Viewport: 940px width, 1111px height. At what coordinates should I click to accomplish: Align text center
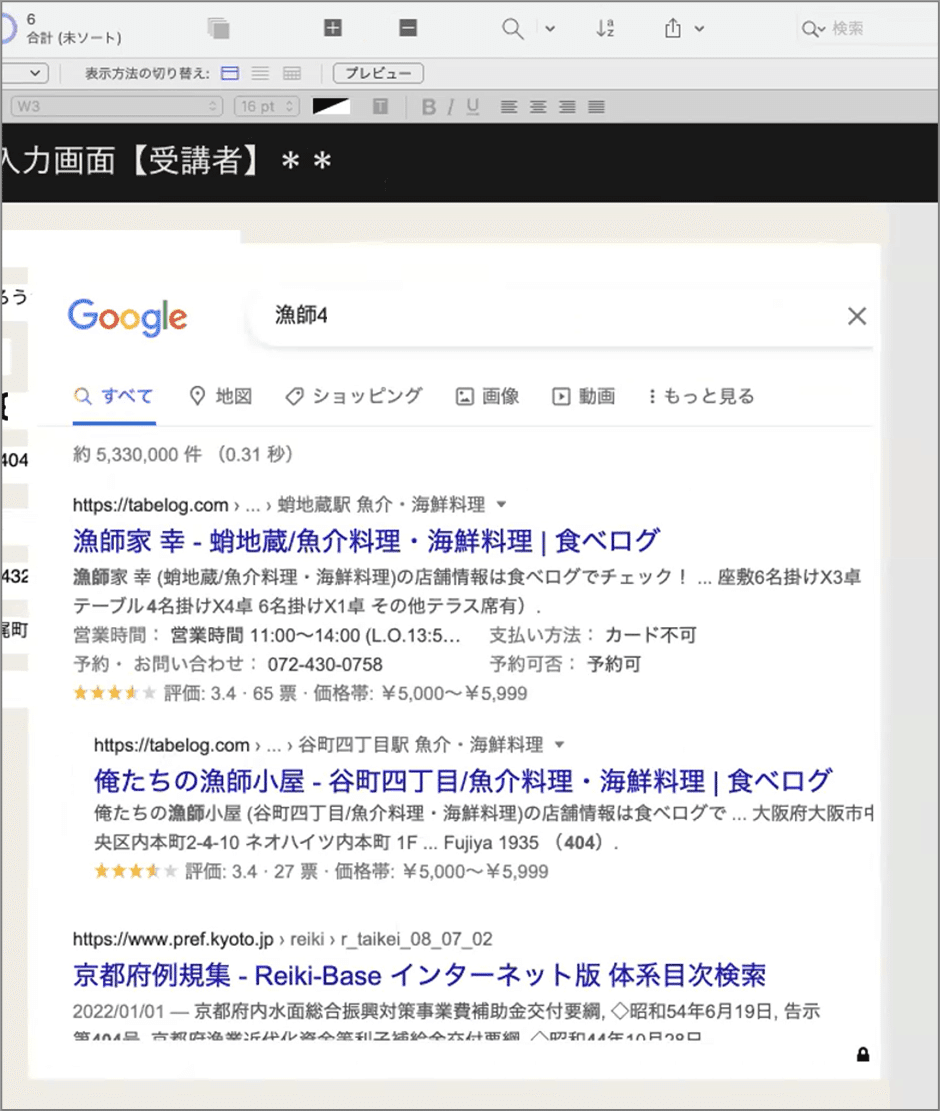[x=538, y=107]
